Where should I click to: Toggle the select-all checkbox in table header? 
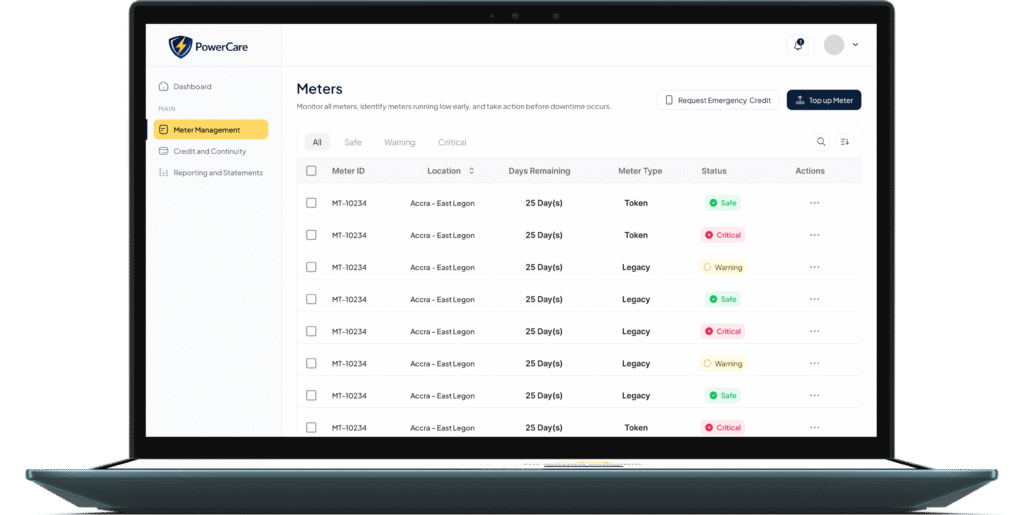(311, 171)
